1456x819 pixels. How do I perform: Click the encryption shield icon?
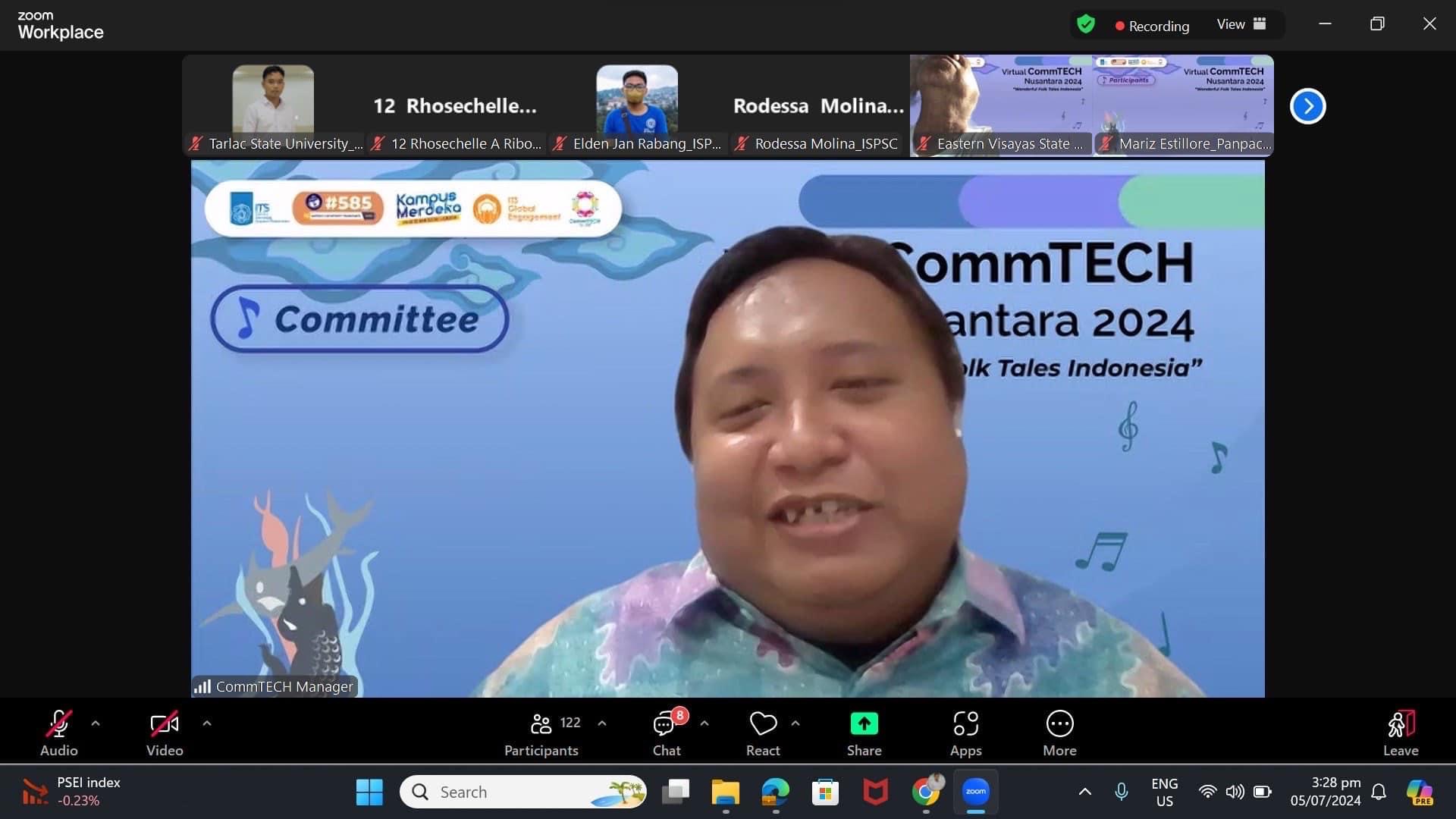coord(1086,25)
